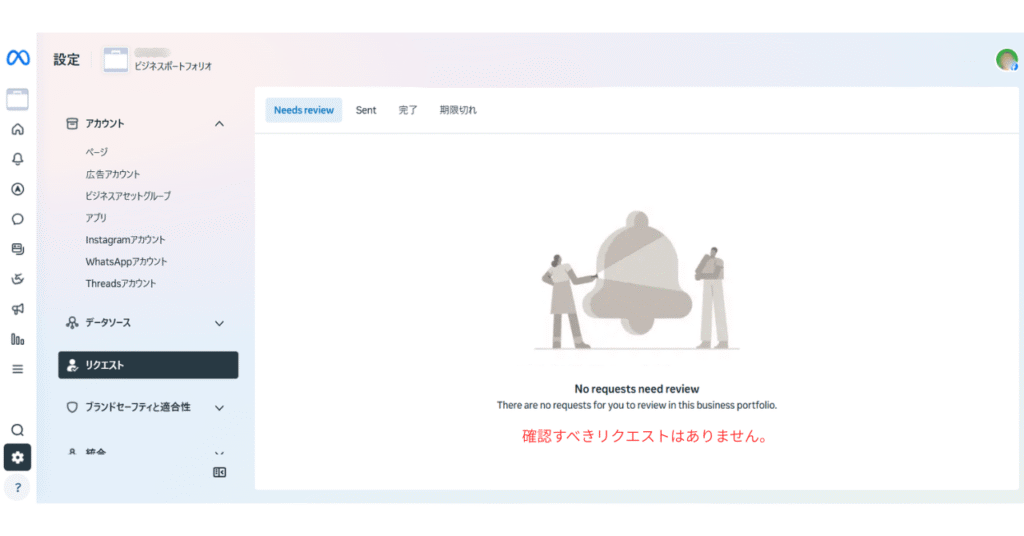The width and height of the screenshot is (1024, 536).
Task: Open Instagramアカウント item
Action: pos(125,240)
